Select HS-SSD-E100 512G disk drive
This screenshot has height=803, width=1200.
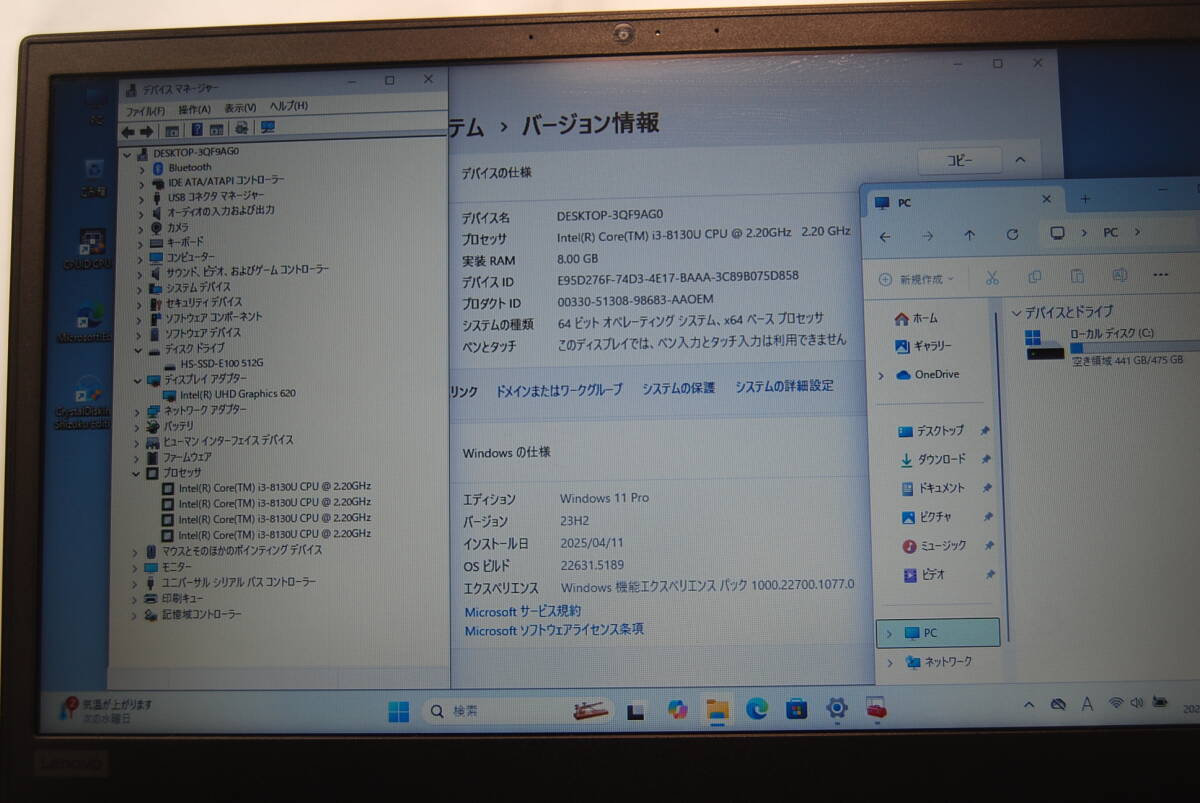coord(214,363)
